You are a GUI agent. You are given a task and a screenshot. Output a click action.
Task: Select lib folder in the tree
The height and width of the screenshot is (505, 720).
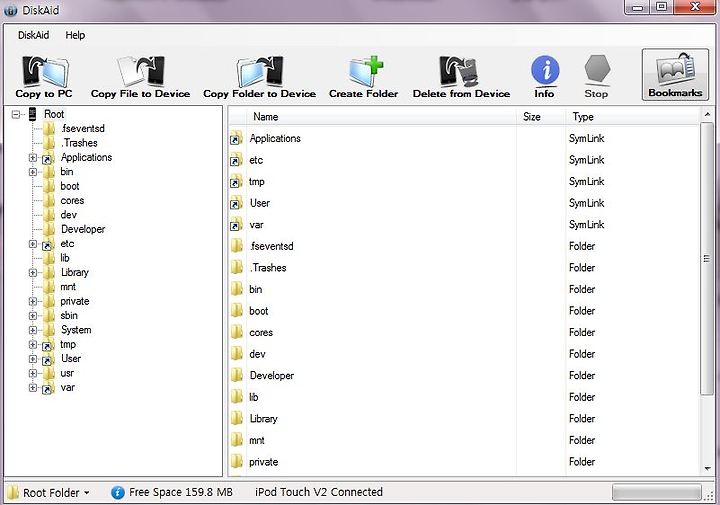coord(65,258)
